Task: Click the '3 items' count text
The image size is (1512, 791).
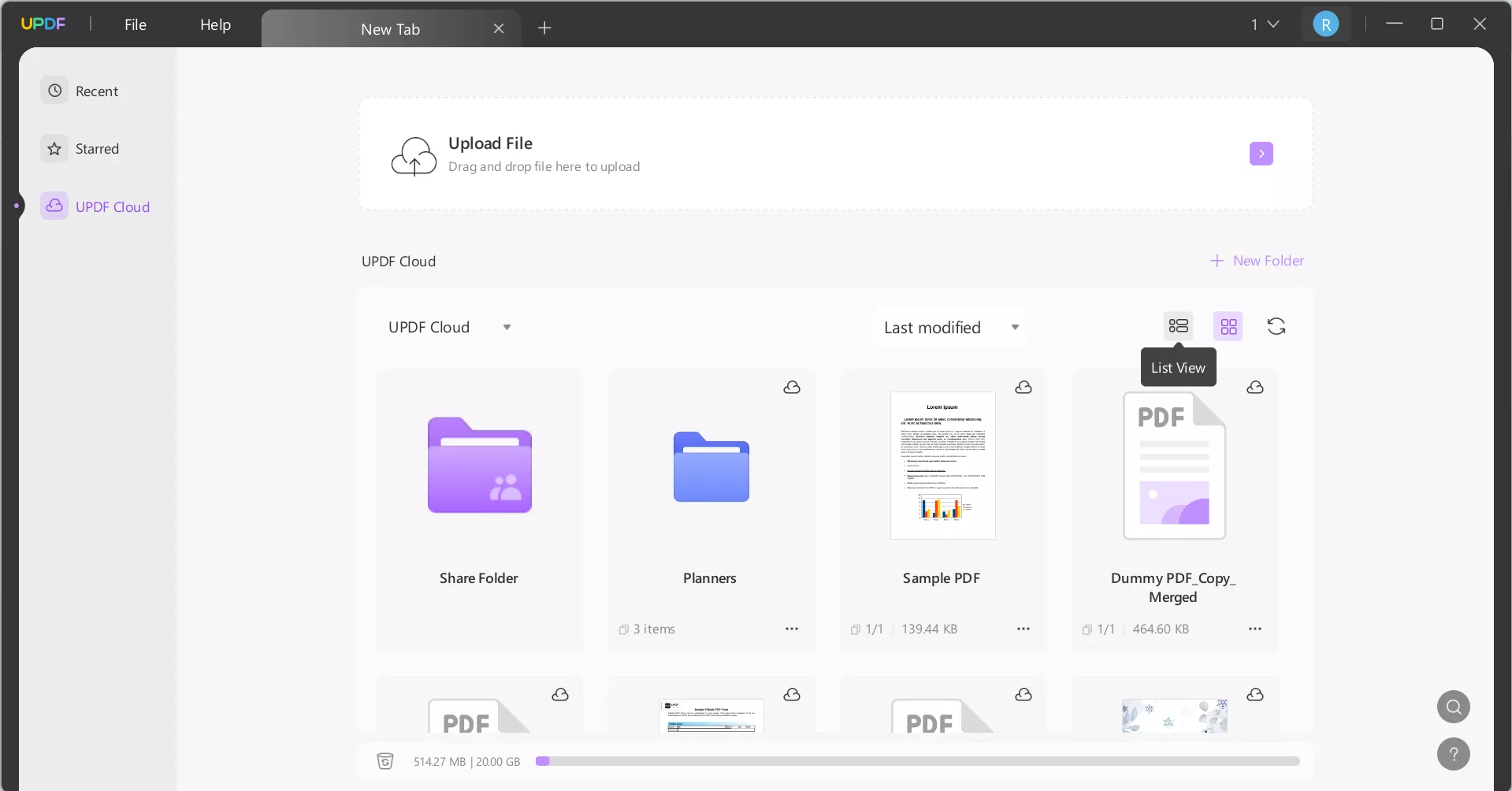Action: click(654, 629)
